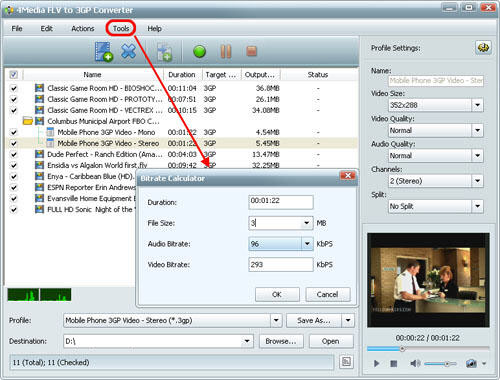This screenshot has width=500, height=380.
Task: Click file icon of PROTOTY row
Action: click(39, 99)
